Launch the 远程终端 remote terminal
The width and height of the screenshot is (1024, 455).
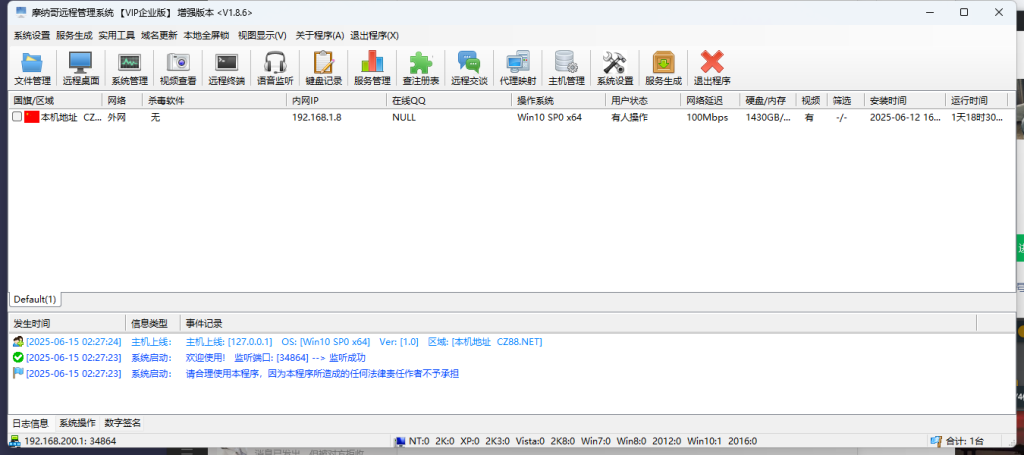pyautogui.click(x=227, y=69)
